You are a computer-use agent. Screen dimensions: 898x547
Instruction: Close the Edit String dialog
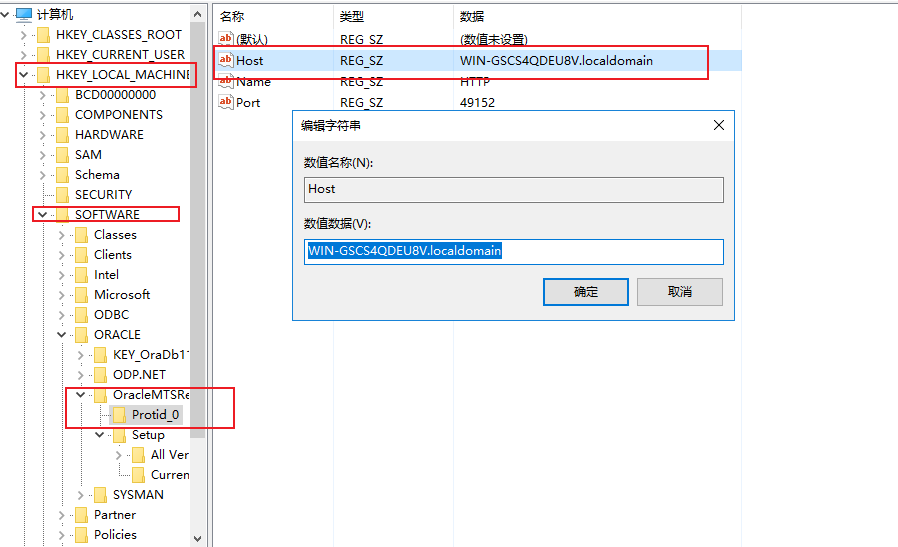tap(718, 126)
